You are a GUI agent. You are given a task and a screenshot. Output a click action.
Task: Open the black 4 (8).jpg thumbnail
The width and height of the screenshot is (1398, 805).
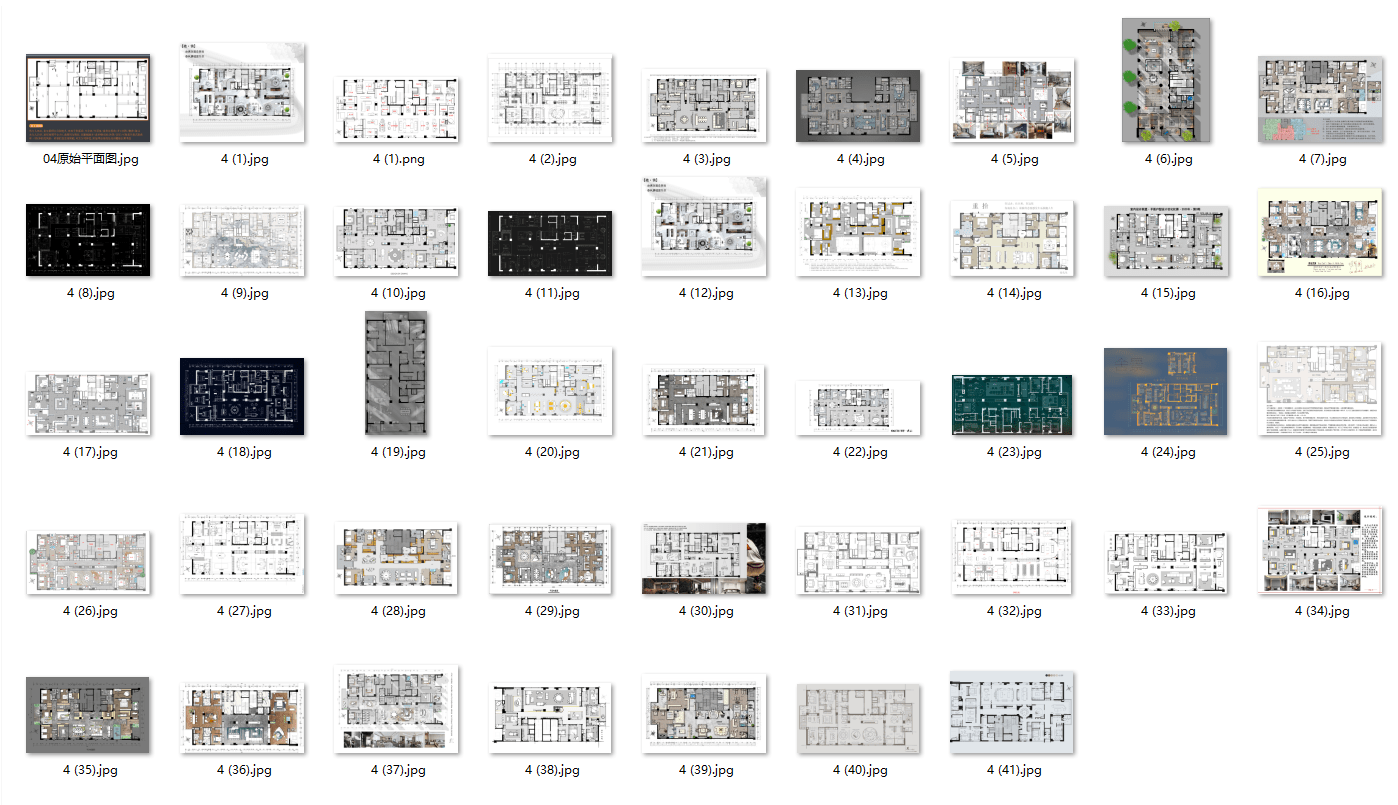(88, 240)
